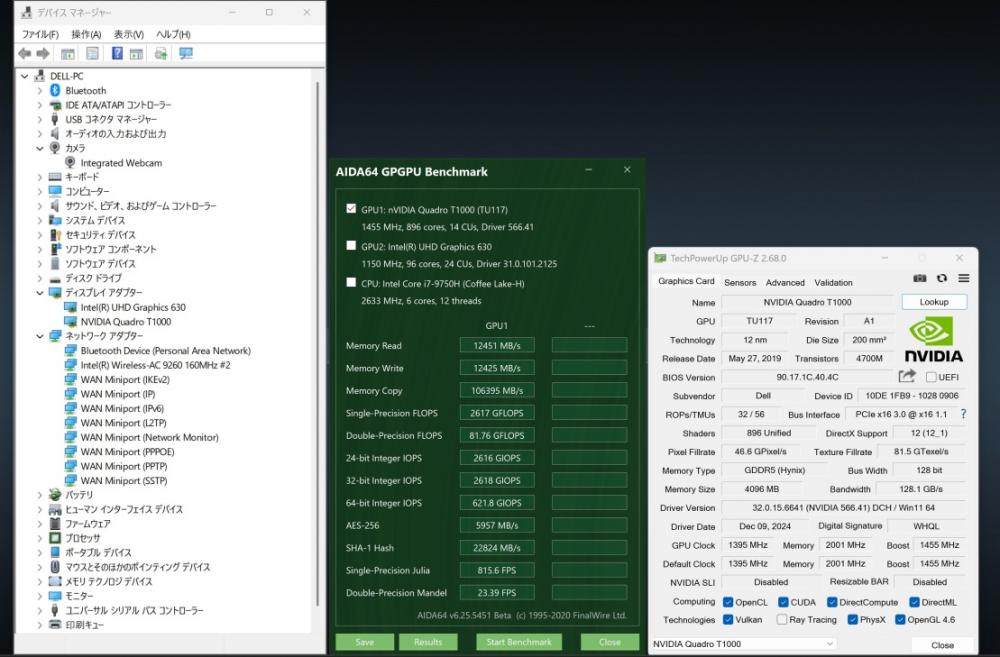
Task: Select Intel(R) Wireless-AC 9260 160MHz #2 adapter
Action: (x=155, y=365)
